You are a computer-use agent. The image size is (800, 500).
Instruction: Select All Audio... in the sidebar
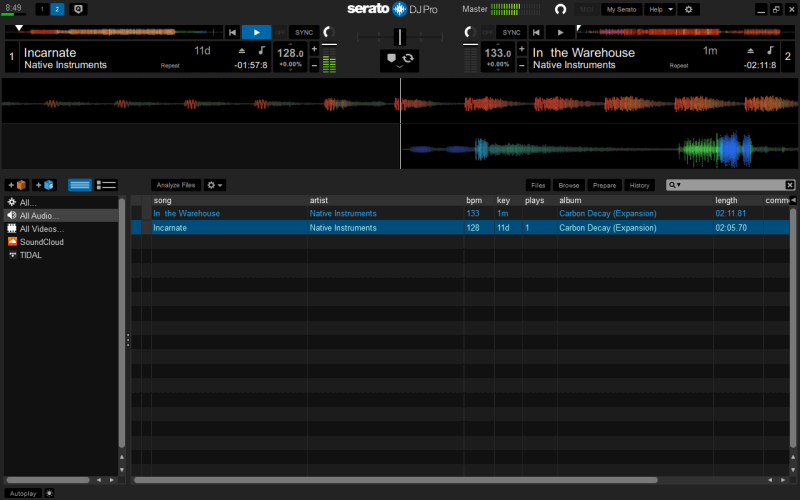point(61,216)
